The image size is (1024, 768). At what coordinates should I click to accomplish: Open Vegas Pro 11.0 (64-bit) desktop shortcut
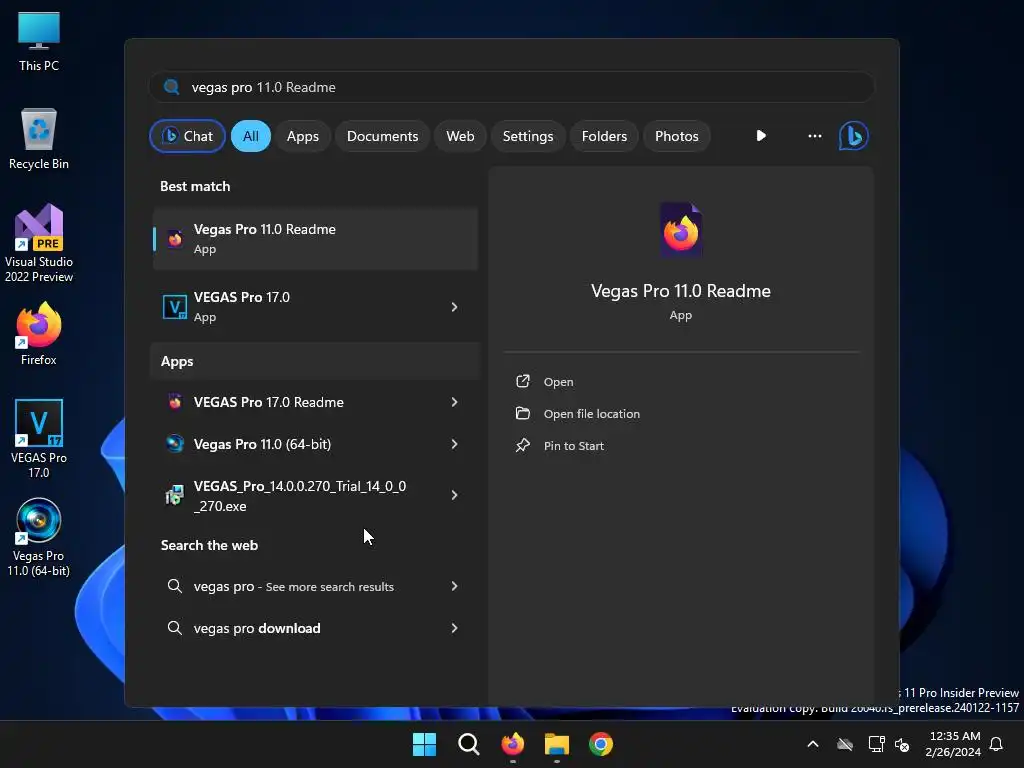[x=39, y=537]
